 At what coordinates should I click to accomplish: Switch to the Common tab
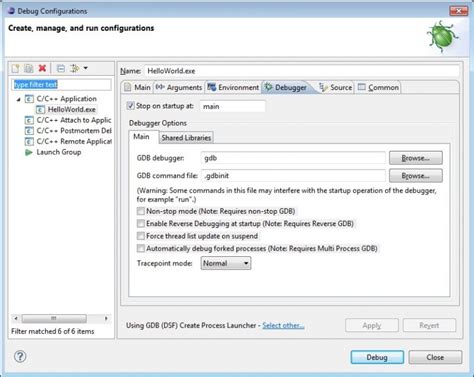[378, 87]
